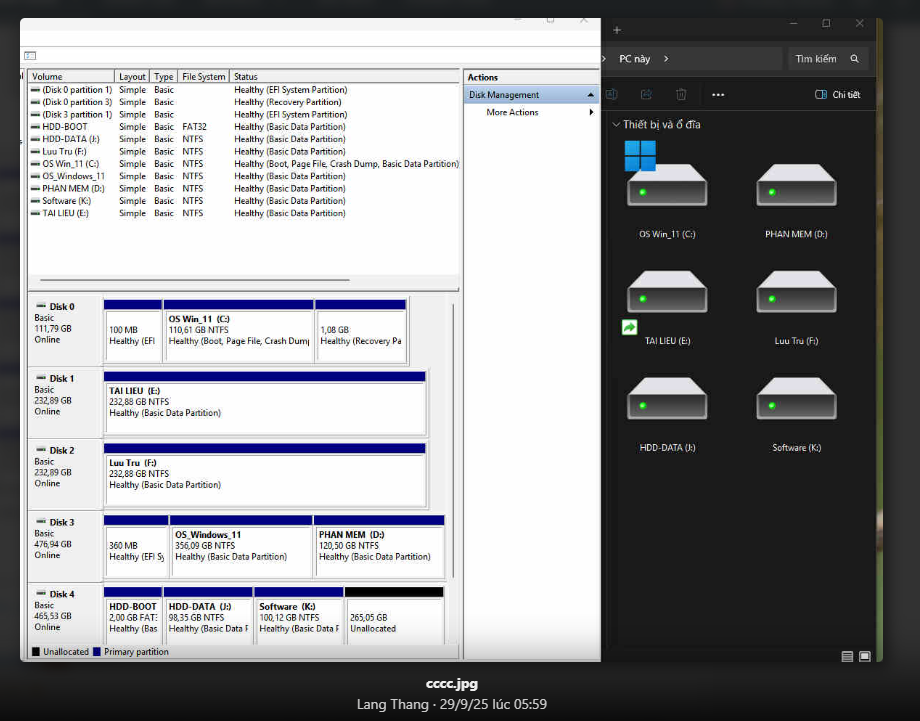Click the share icon in Explorer toolbar
Image resolution: width=920 pixels, height=721 pixels.
646,94
